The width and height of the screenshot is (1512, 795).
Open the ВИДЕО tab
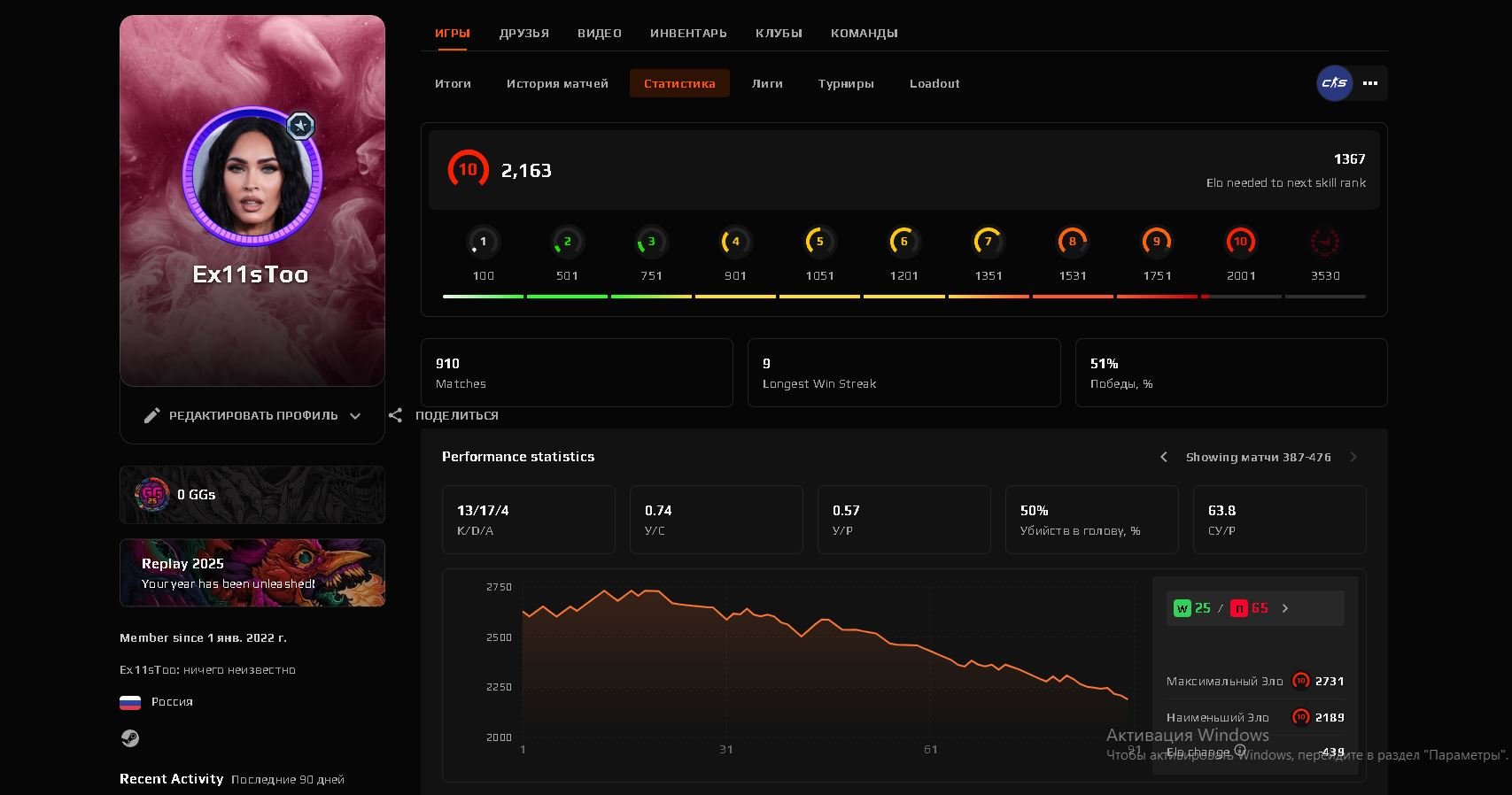pyautogui.click(x=600, y=33)
